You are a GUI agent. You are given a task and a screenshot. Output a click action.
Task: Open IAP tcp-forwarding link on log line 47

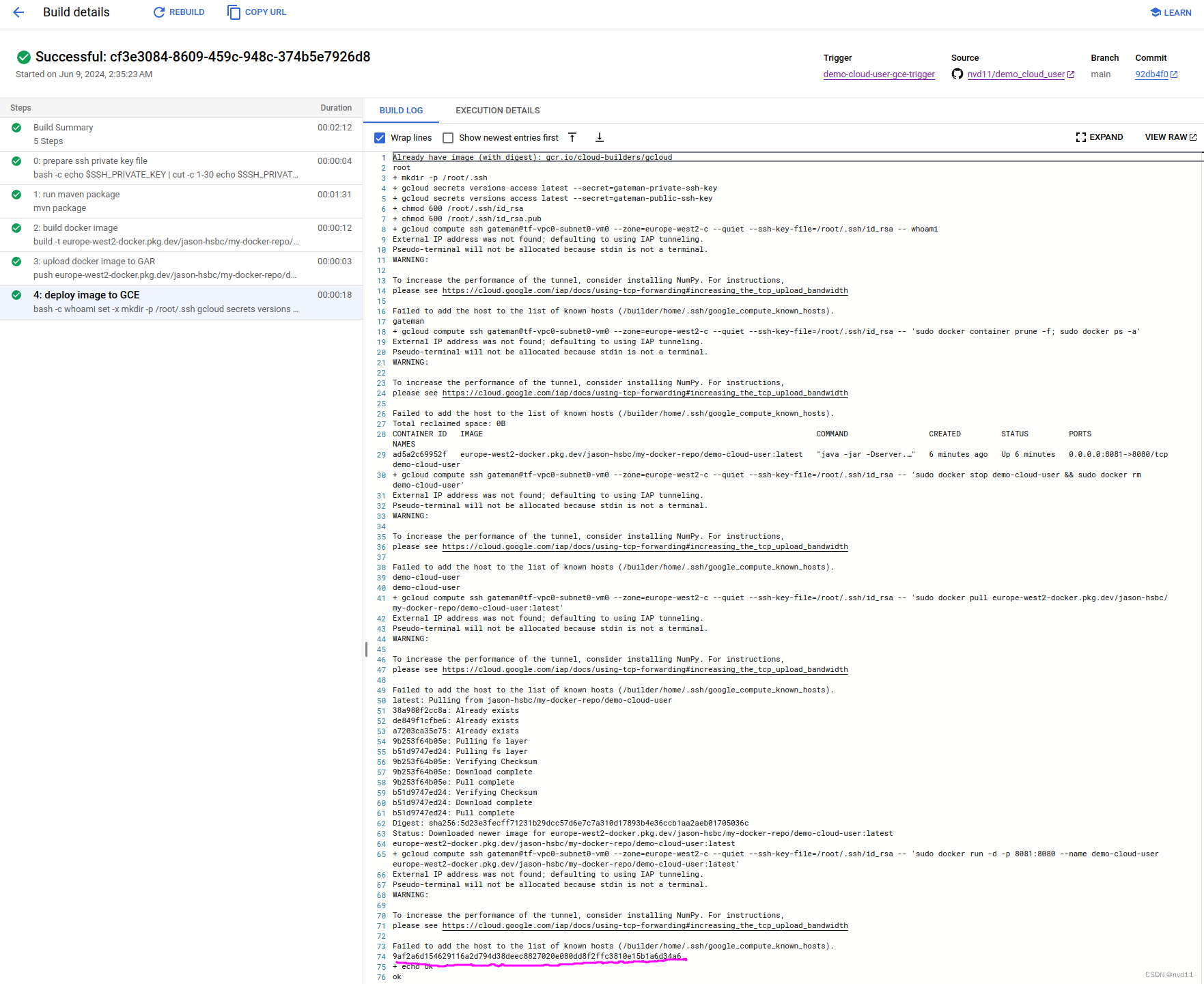click(645, 670)
